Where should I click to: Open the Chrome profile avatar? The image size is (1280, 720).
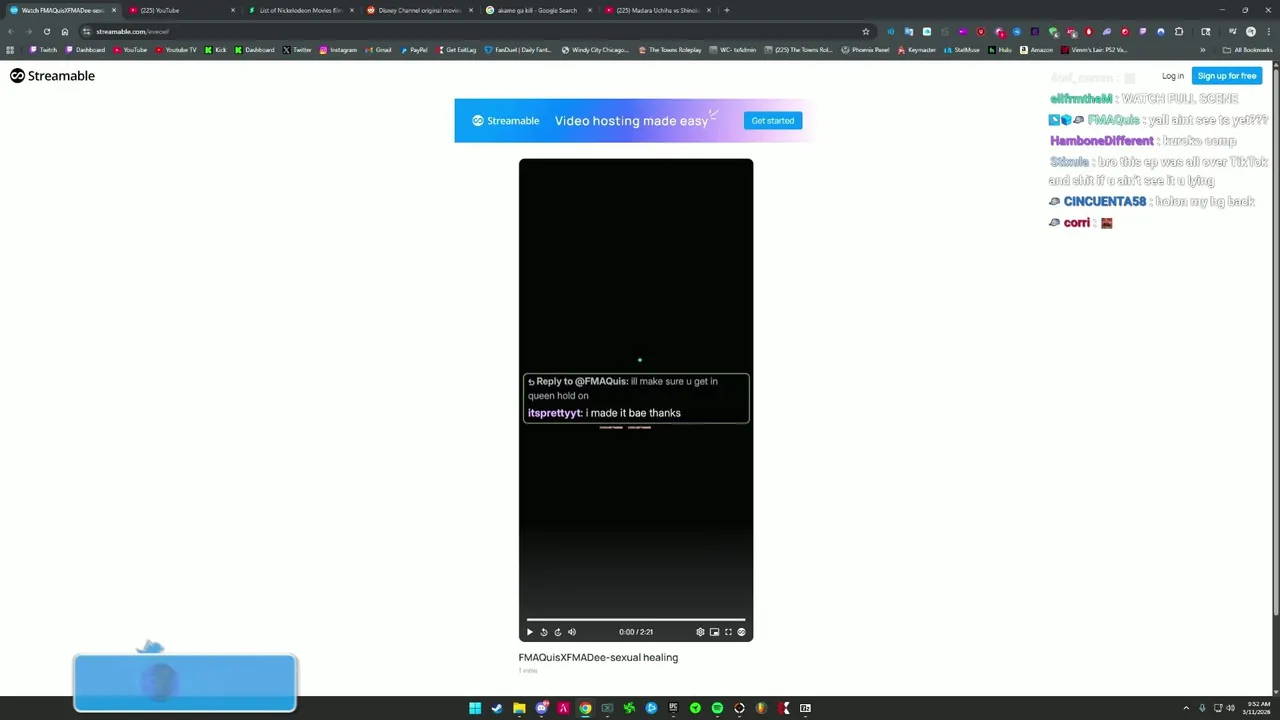[1250, 32]
